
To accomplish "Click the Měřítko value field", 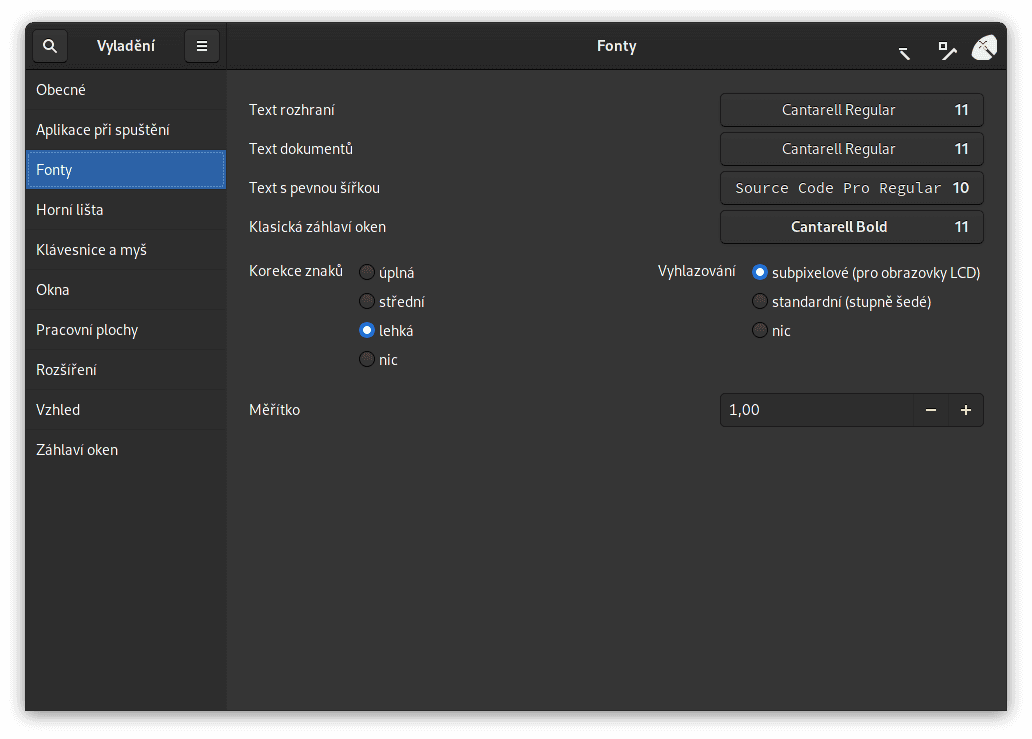I will click(815, 410).
